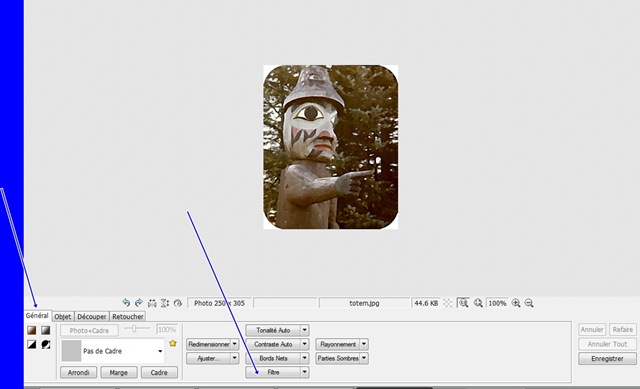Click the Annuler button
The image size is (640, 389).
coord(592,329)
